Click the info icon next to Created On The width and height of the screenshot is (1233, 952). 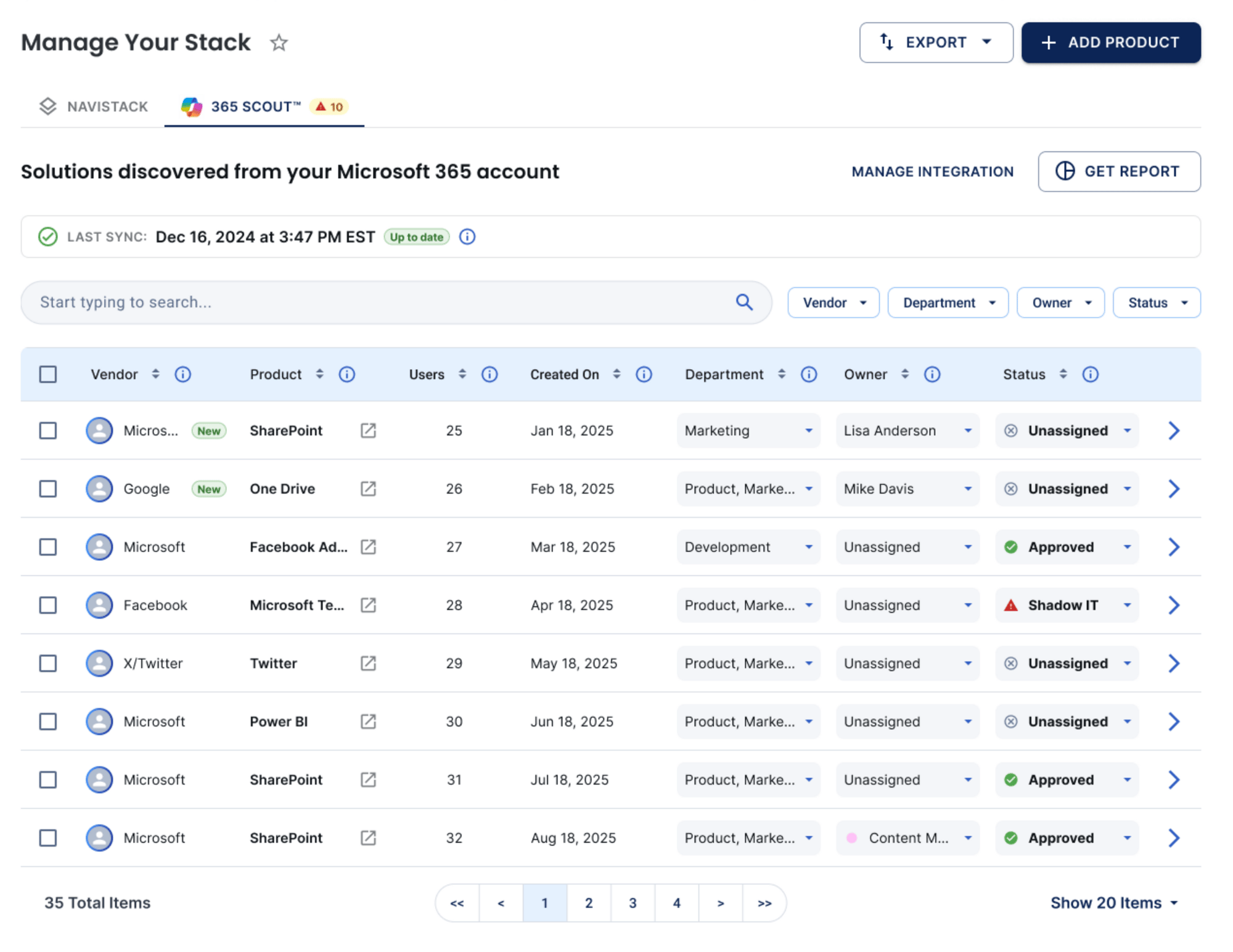click(x=644, y=374)
